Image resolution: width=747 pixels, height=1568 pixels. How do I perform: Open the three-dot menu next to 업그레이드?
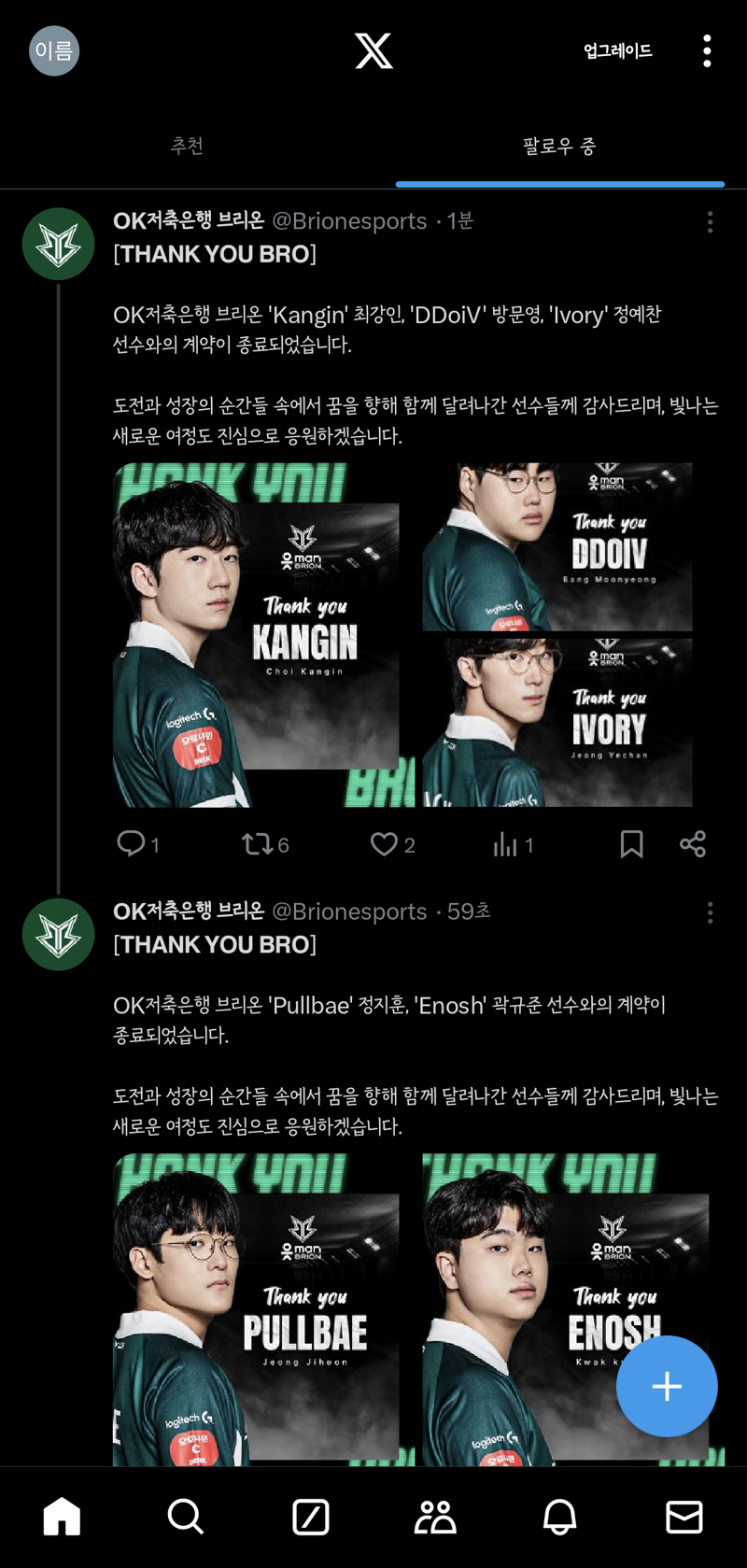707,50
